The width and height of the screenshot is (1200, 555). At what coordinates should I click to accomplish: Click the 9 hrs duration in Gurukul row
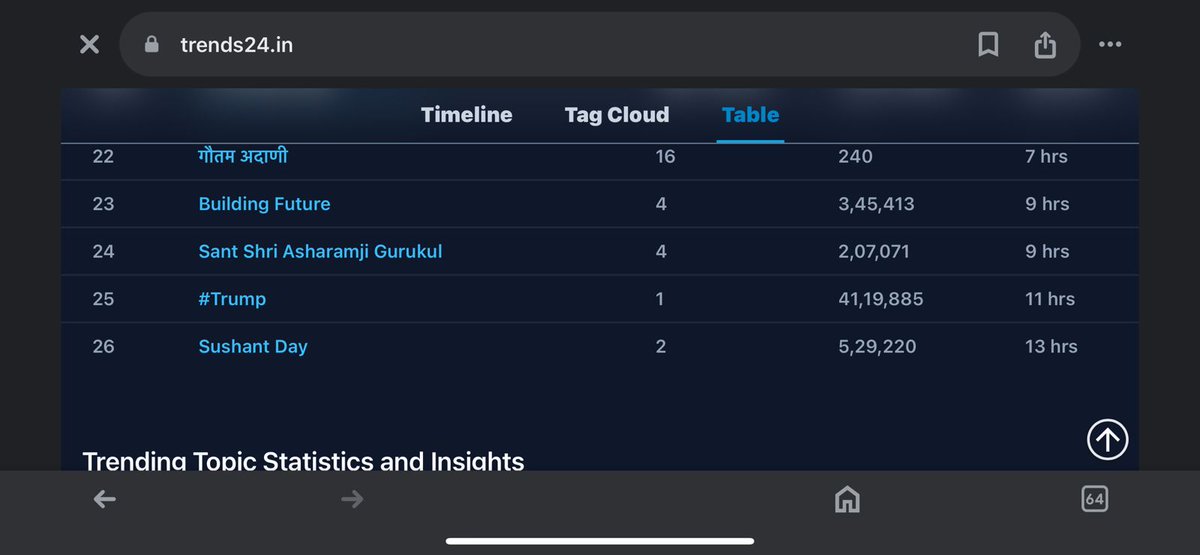(x=1047, y=252)
